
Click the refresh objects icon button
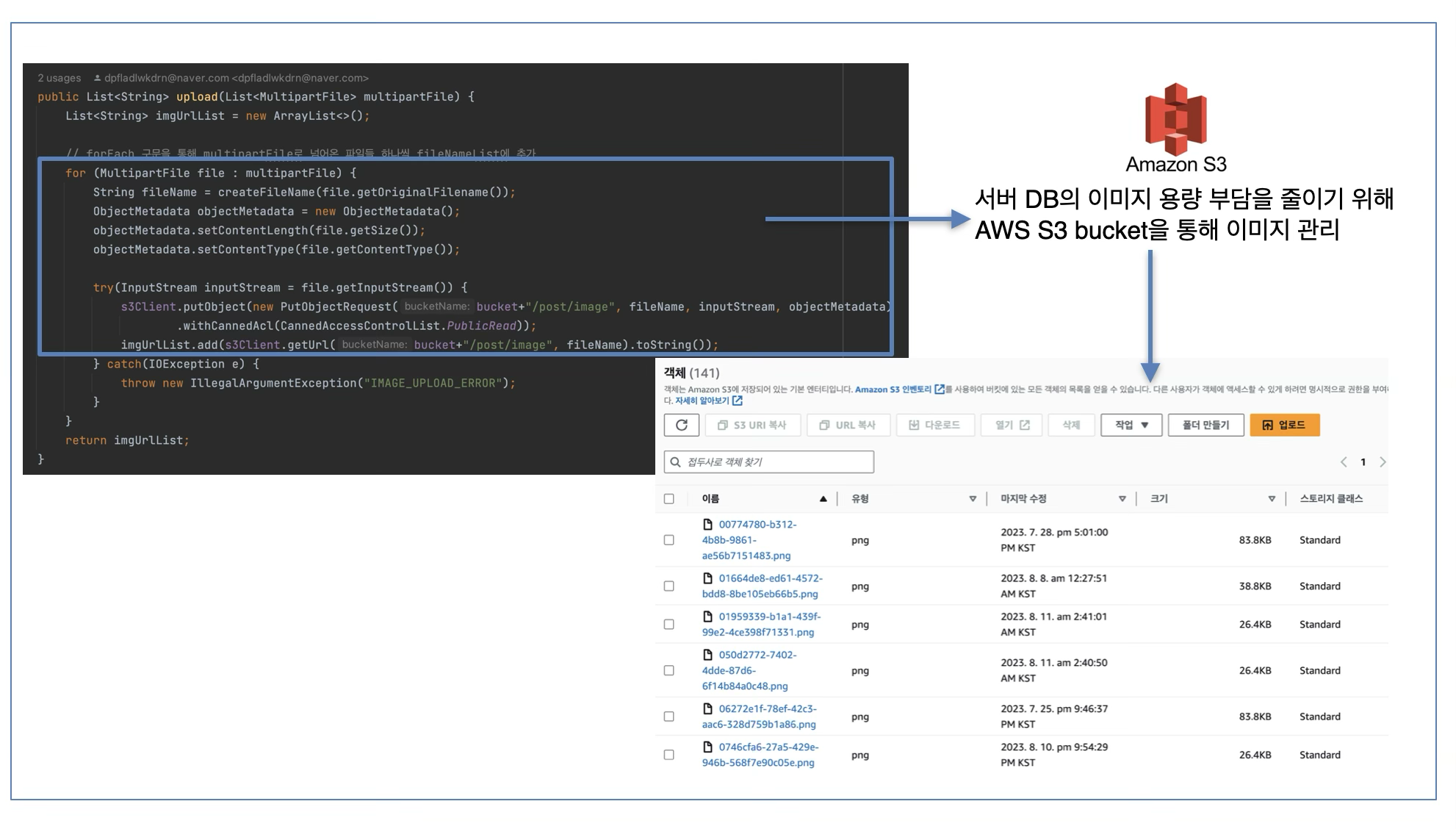click(681, 425)
